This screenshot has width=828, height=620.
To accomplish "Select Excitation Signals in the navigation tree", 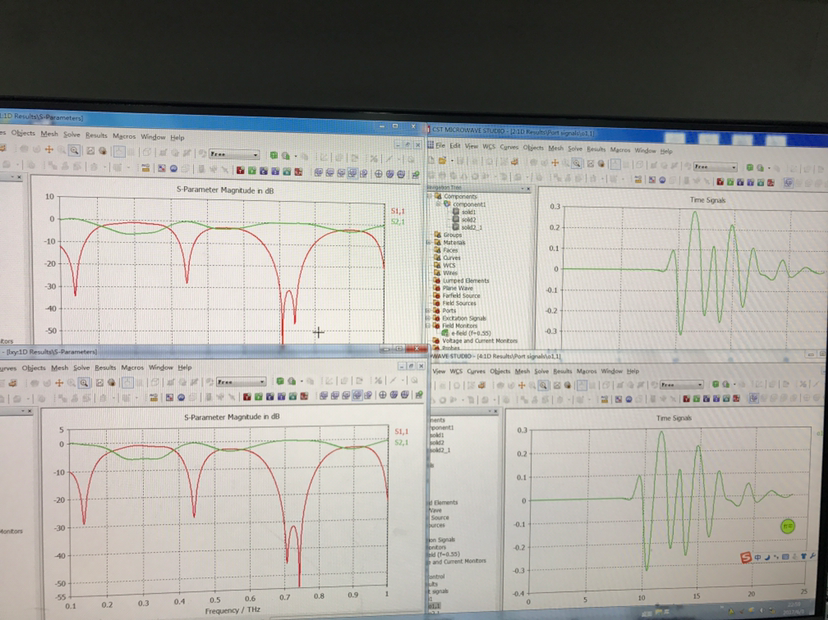I will [461, 317].
